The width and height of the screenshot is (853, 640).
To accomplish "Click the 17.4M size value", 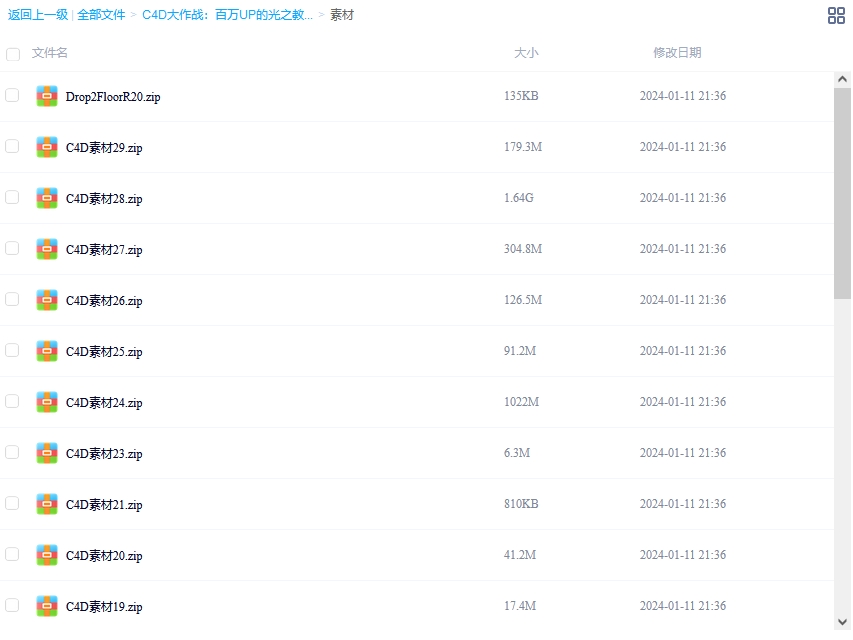I will (520, 606).
